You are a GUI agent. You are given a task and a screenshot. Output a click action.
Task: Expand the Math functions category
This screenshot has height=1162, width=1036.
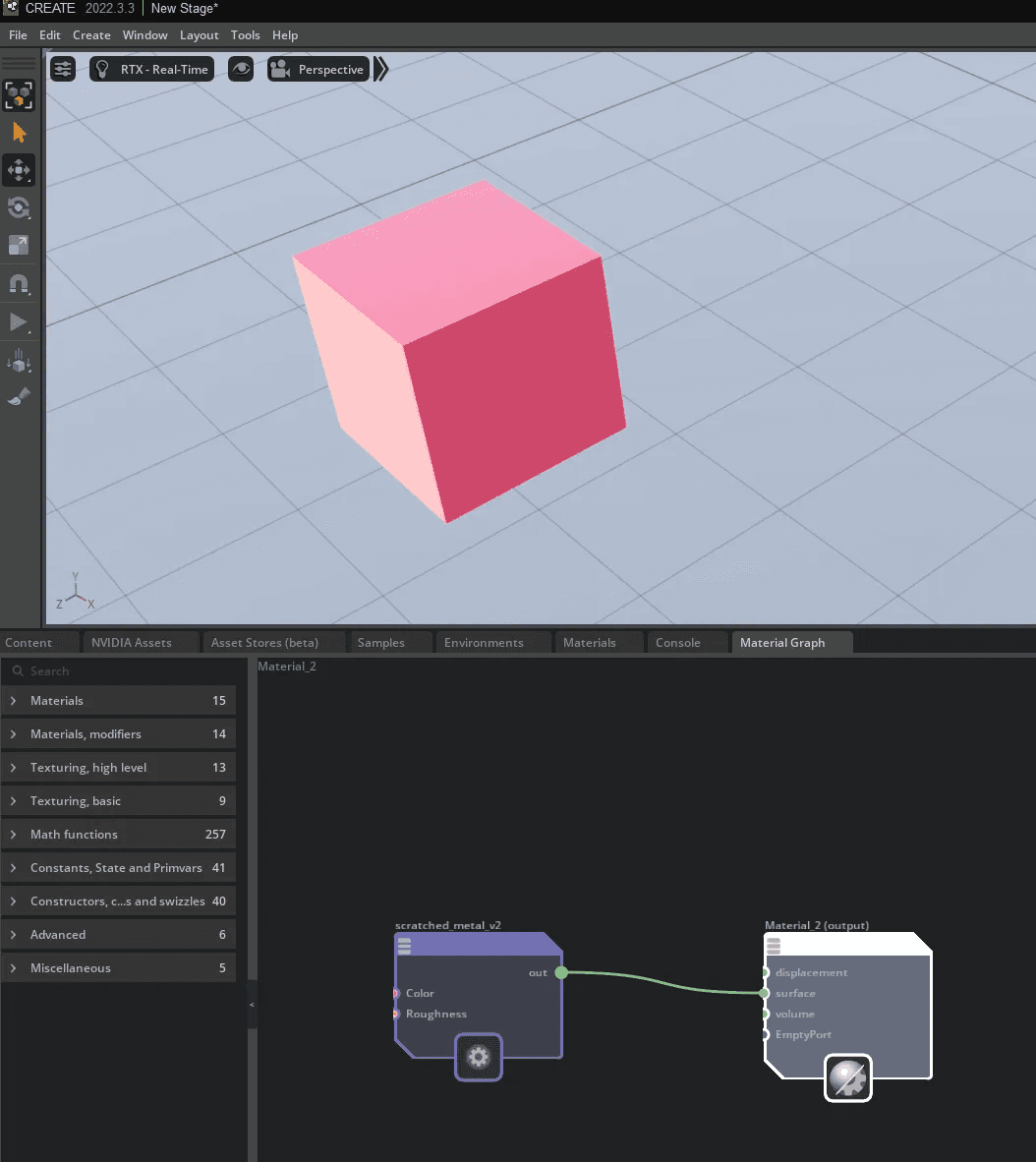(x=118, y=835)
